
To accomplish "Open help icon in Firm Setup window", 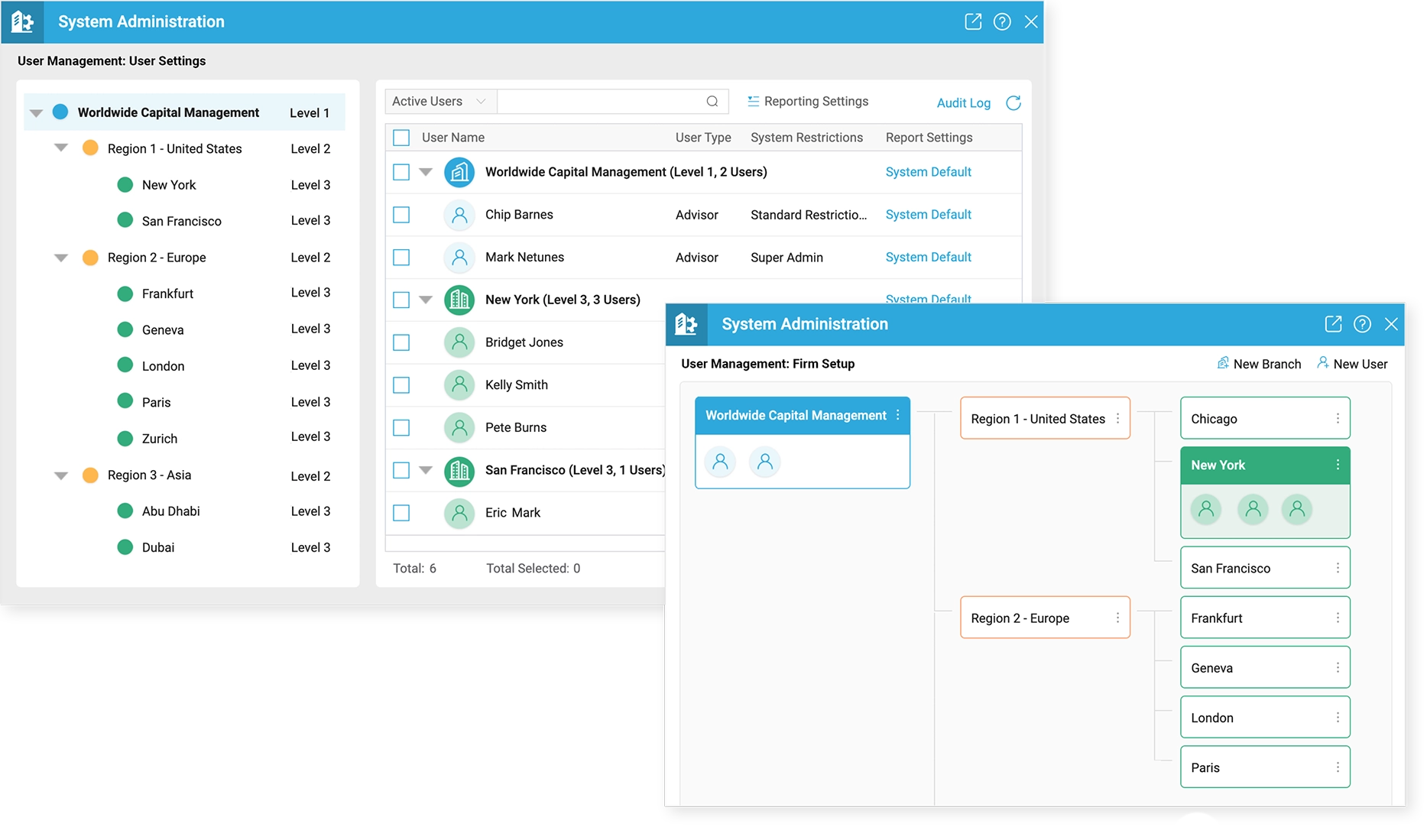I will point(1362,324).
